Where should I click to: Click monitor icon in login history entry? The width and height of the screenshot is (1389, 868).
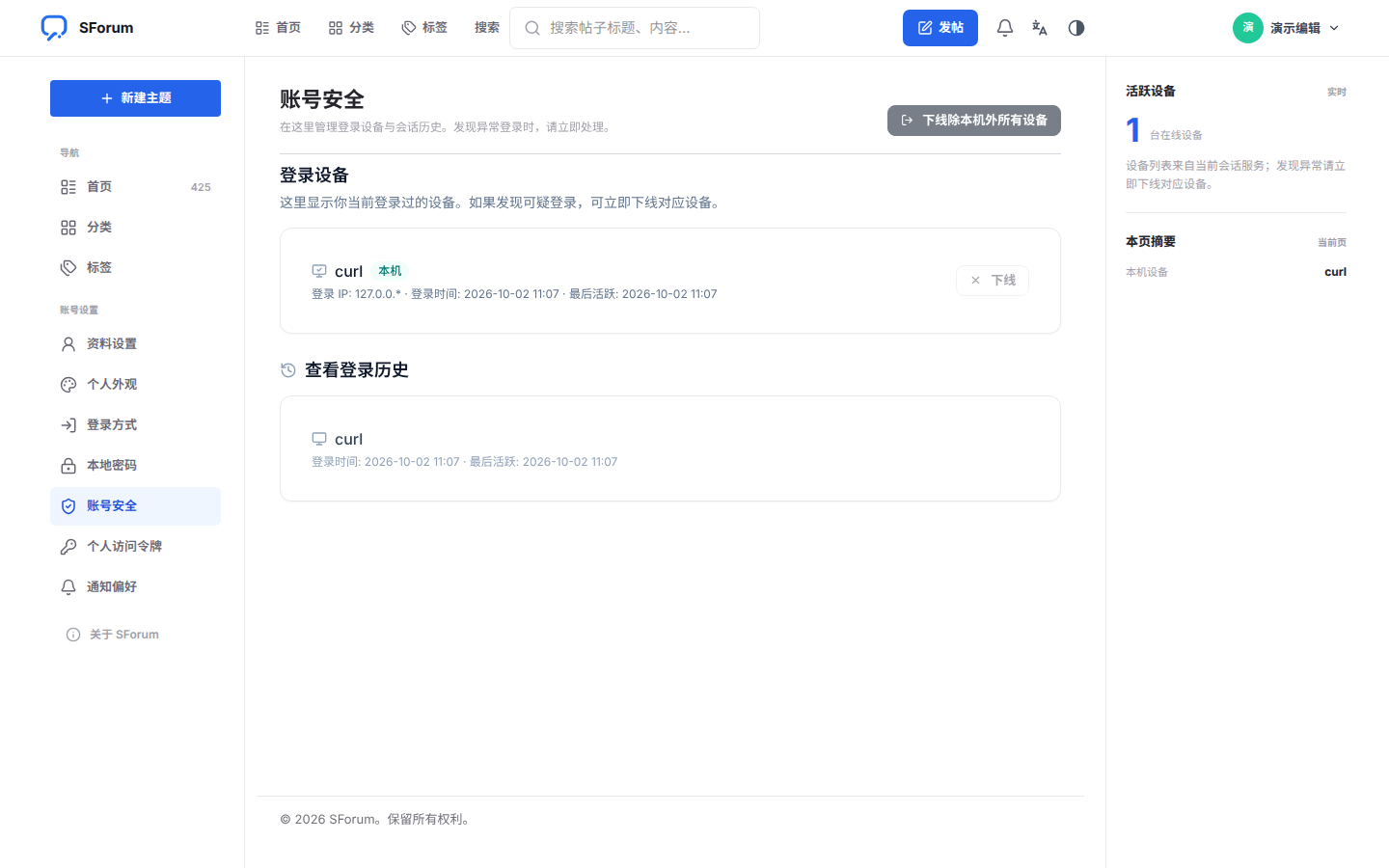(x=319, y=439)
